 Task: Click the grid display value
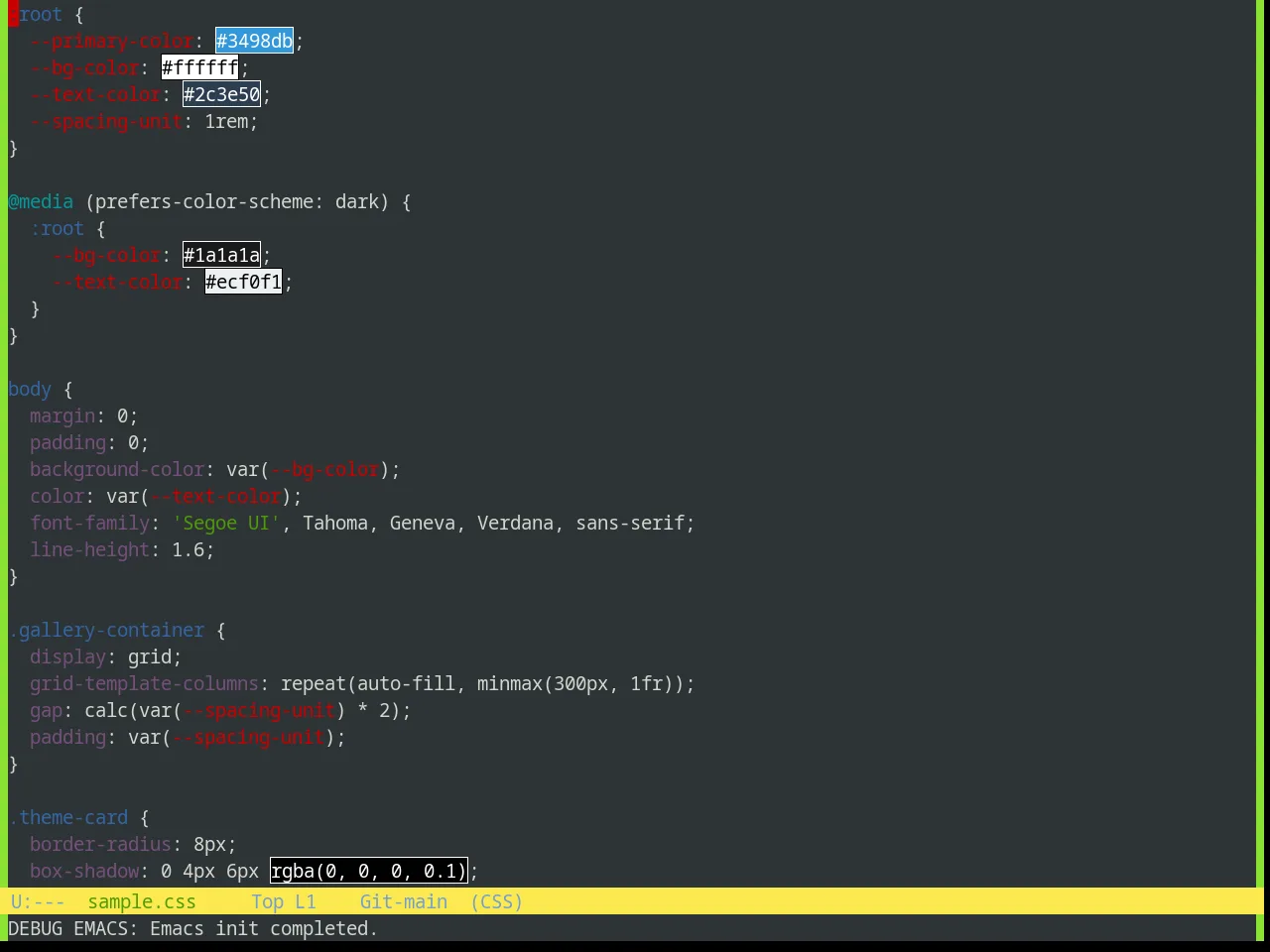pyautogui.click(x=150, y=656)
